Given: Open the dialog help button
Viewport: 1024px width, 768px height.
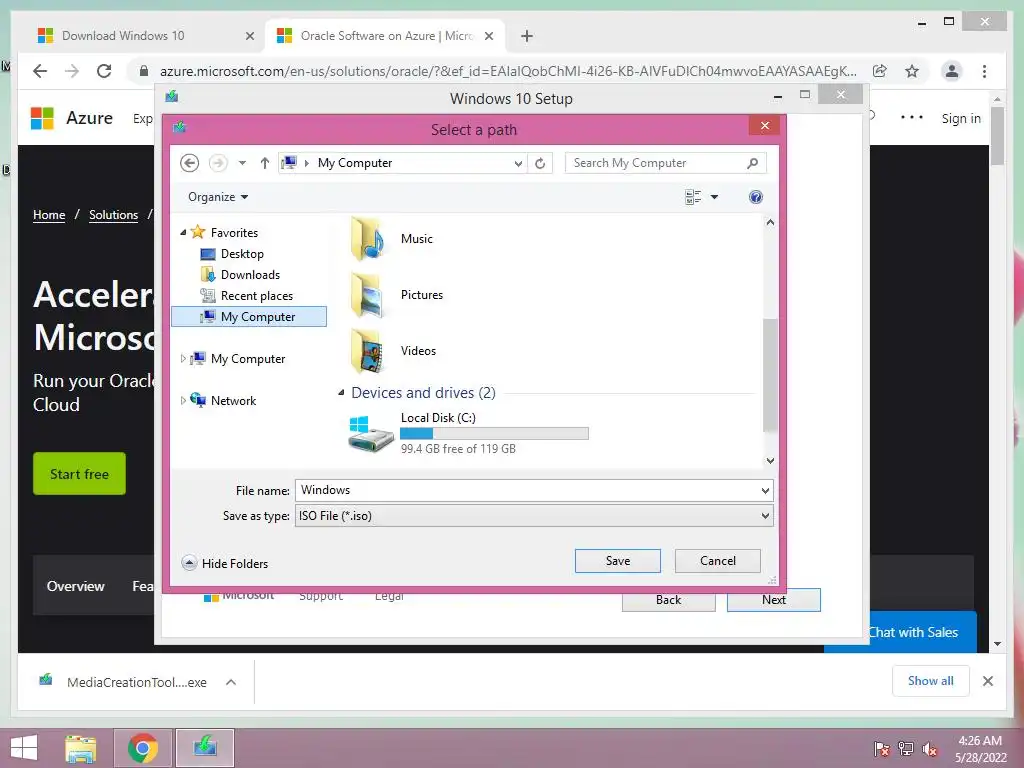Looking at the screenshot, I should click(756, 197).
